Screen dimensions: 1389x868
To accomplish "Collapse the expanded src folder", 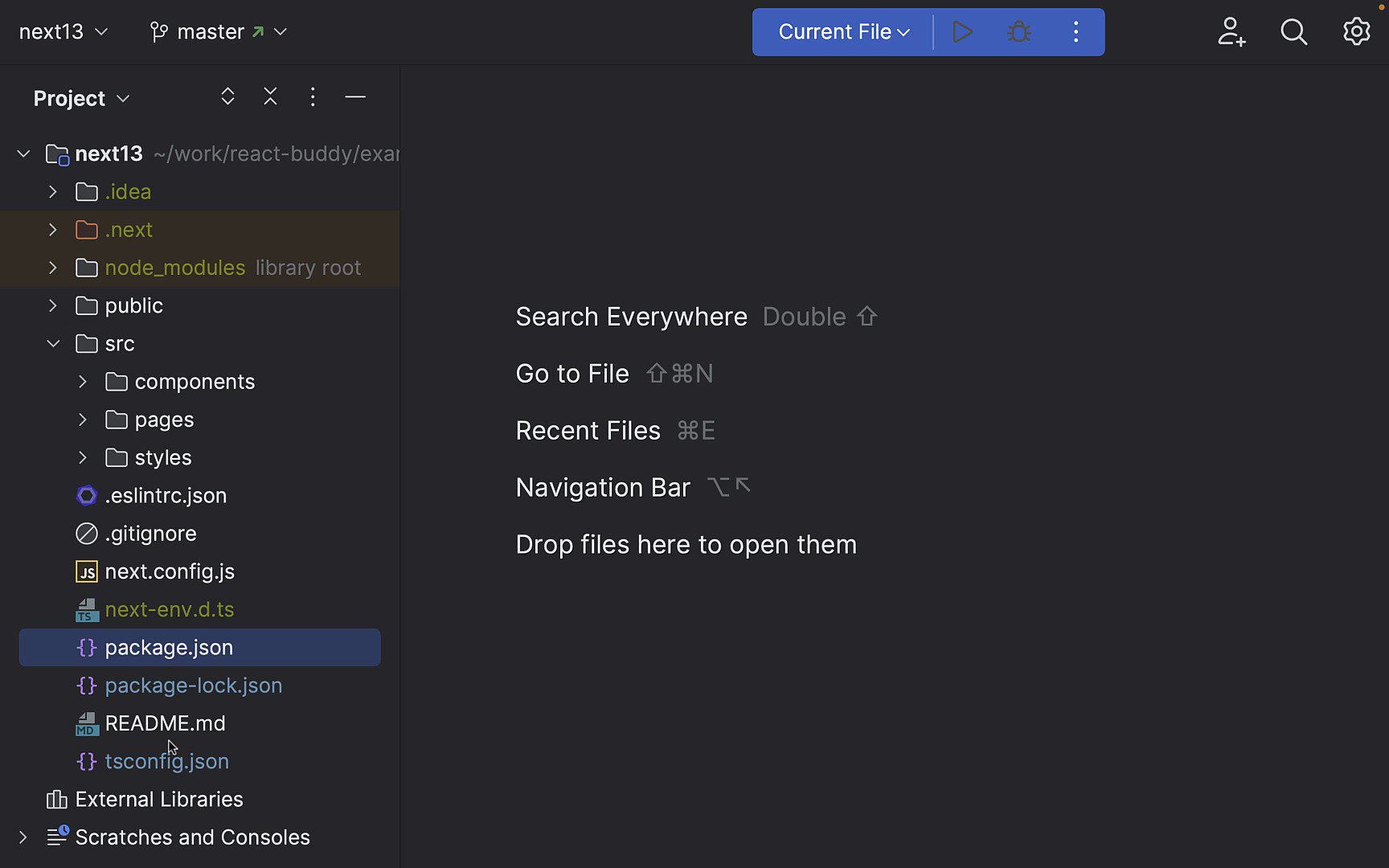I will [x=53, y=343].
